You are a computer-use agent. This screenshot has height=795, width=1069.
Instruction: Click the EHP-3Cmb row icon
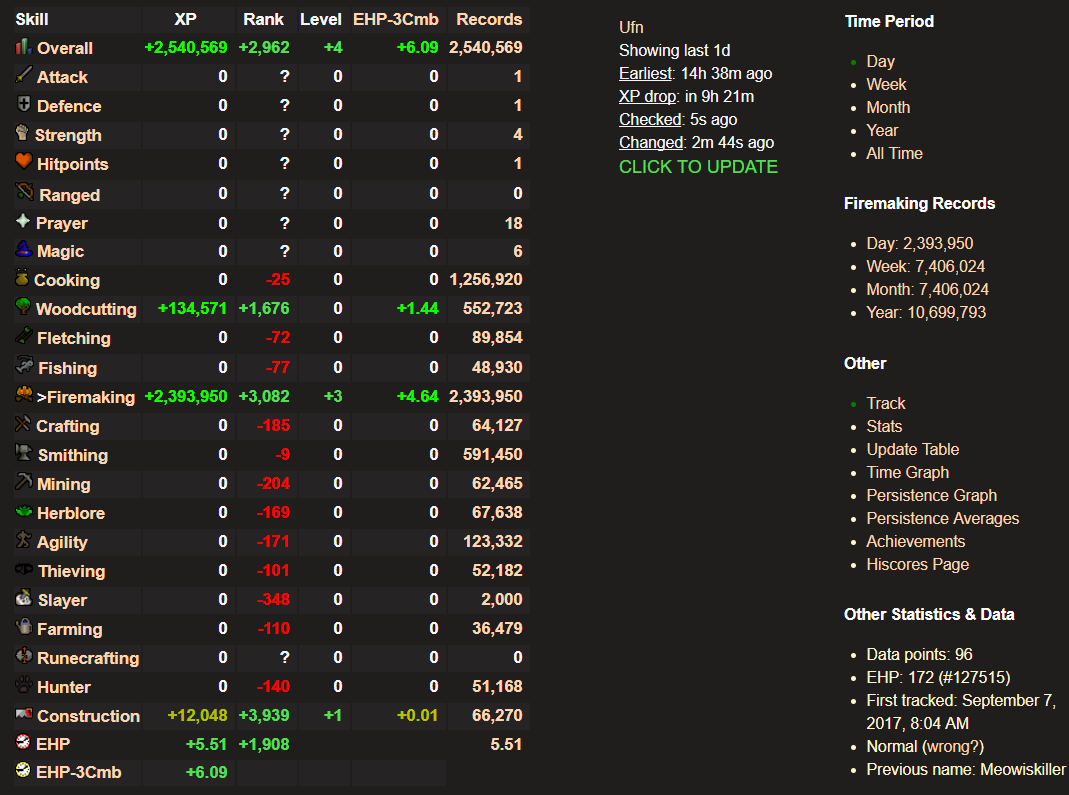[x=23, y=770]
